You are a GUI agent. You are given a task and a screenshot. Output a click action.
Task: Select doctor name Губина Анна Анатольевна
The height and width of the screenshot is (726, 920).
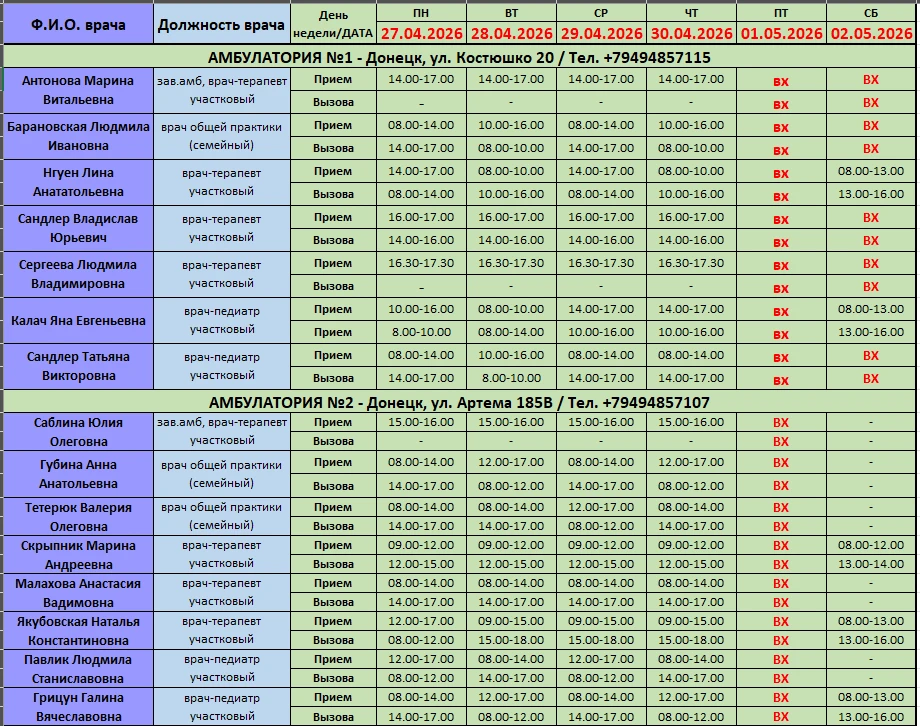[x=78, y=474]
